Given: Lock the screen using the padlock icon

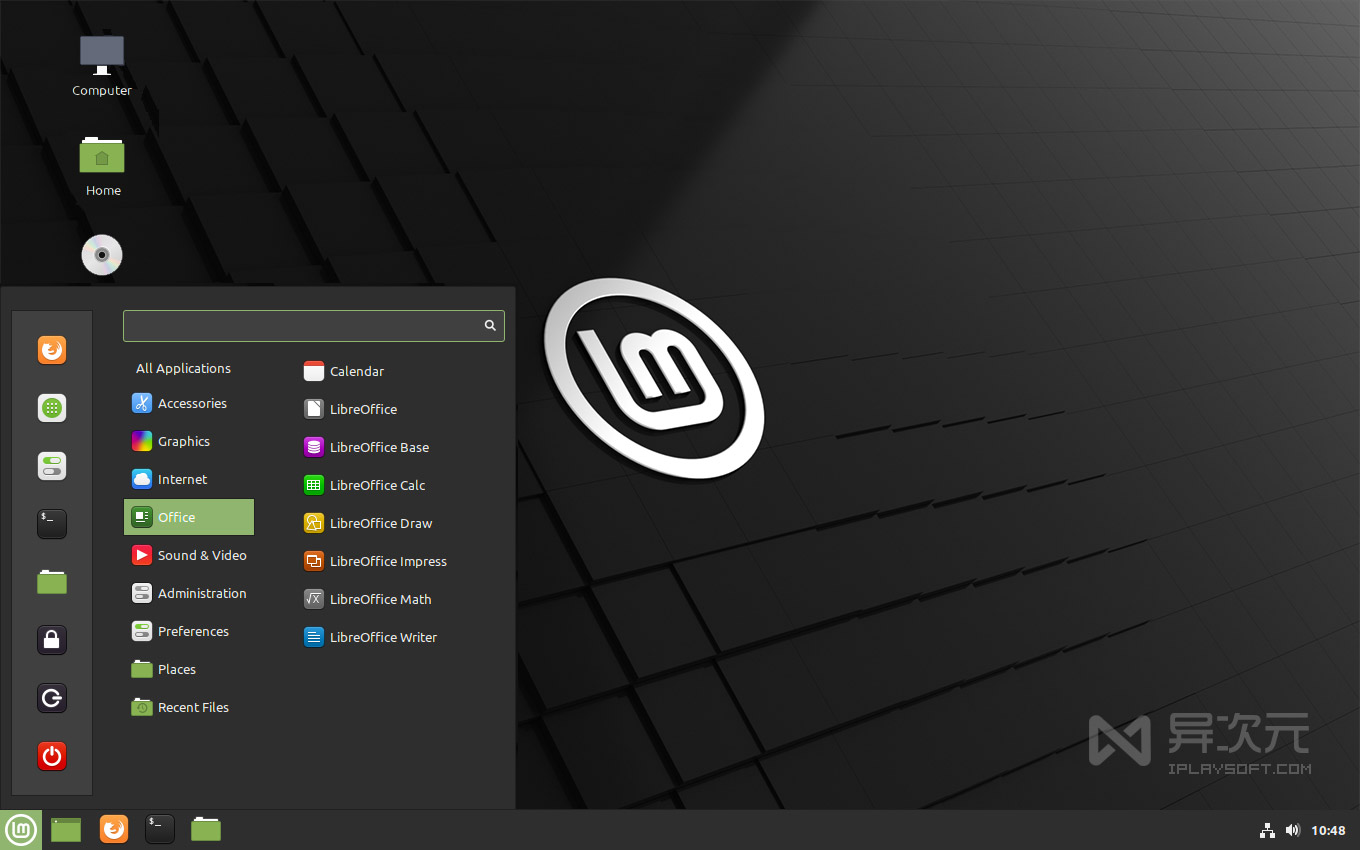Looking at the screenshot, I should pos(51,639).
